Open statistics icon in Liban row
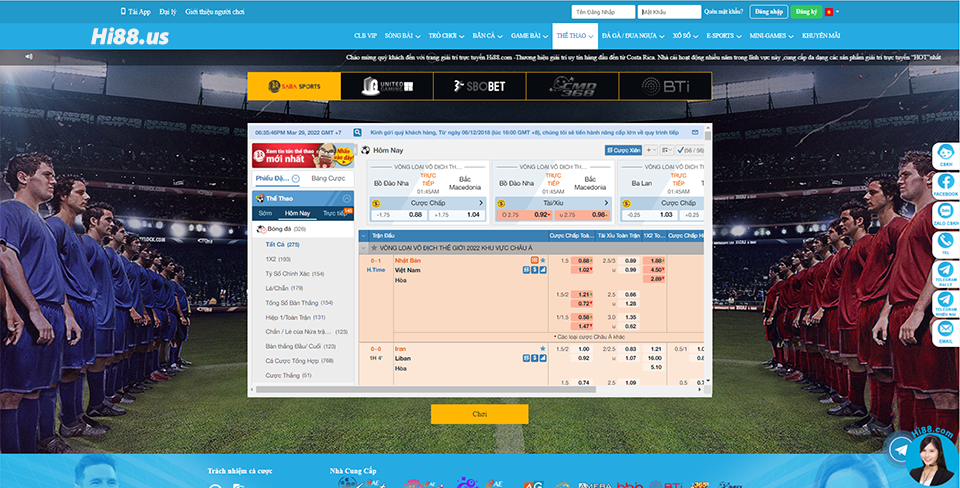This screenshot has width=960, height=488. point(526,358)
